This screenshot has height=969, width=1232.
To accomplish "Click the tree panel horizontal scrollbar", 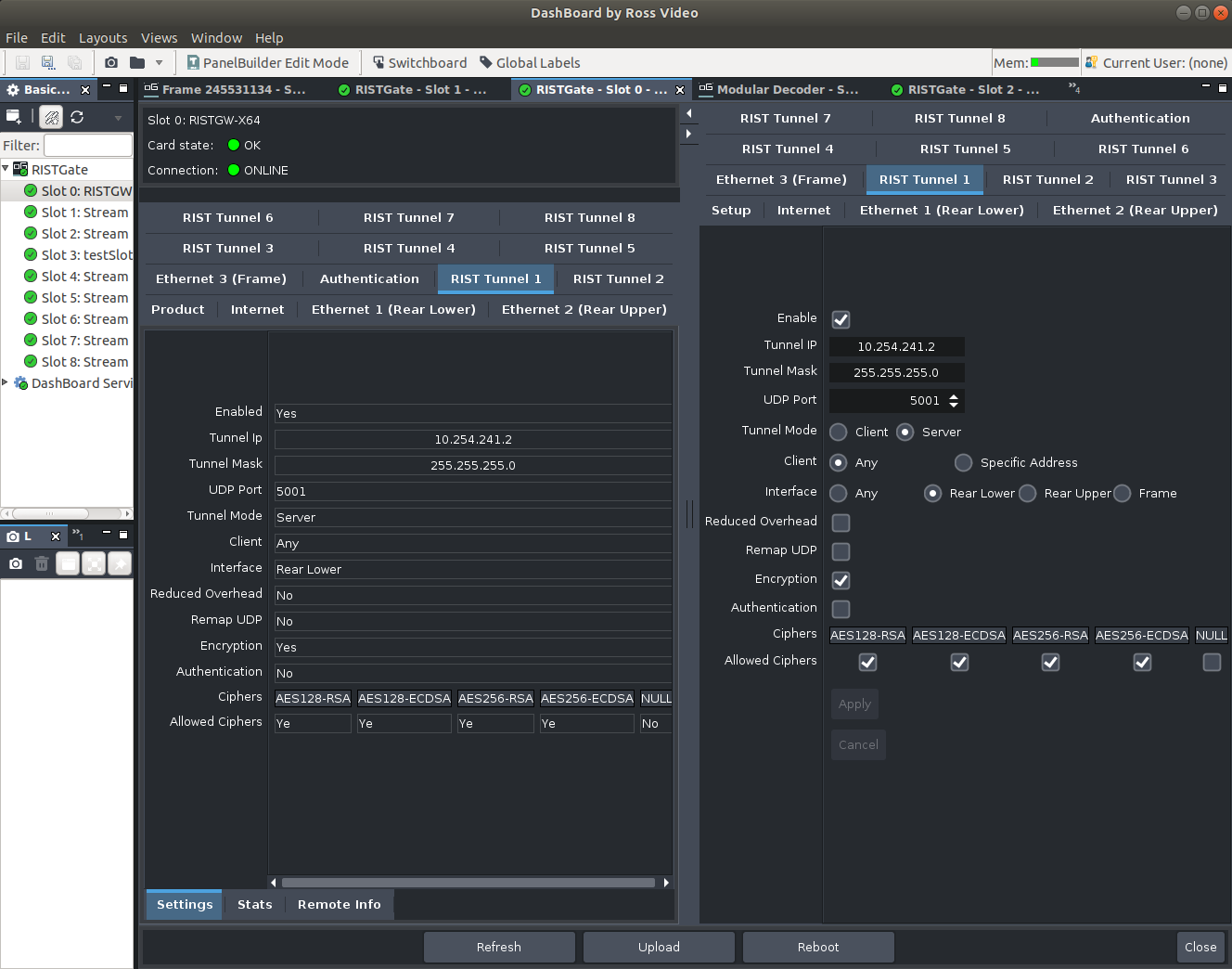I will (51, 513).
